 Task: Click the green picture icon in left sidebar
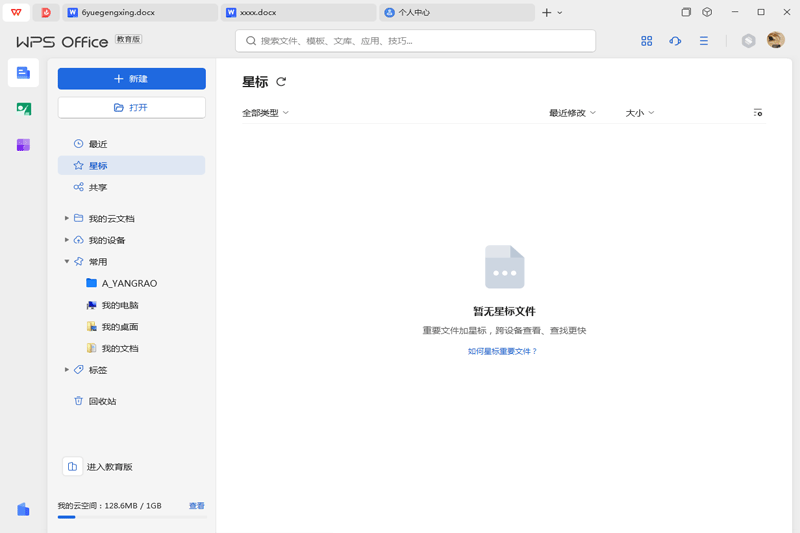(23, 109)
